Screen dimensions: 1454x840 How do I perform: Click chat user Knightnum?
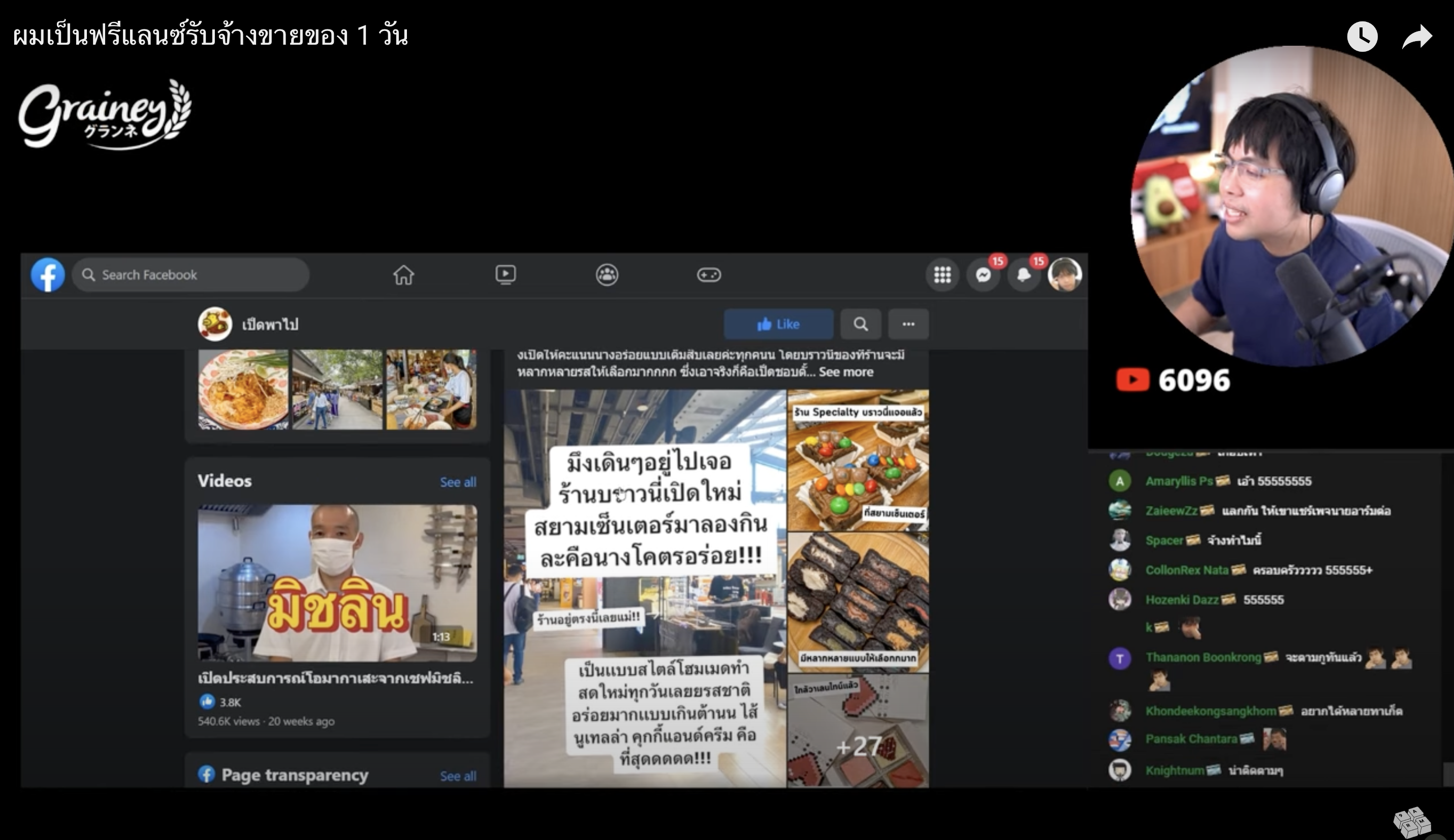[1175, 770]
